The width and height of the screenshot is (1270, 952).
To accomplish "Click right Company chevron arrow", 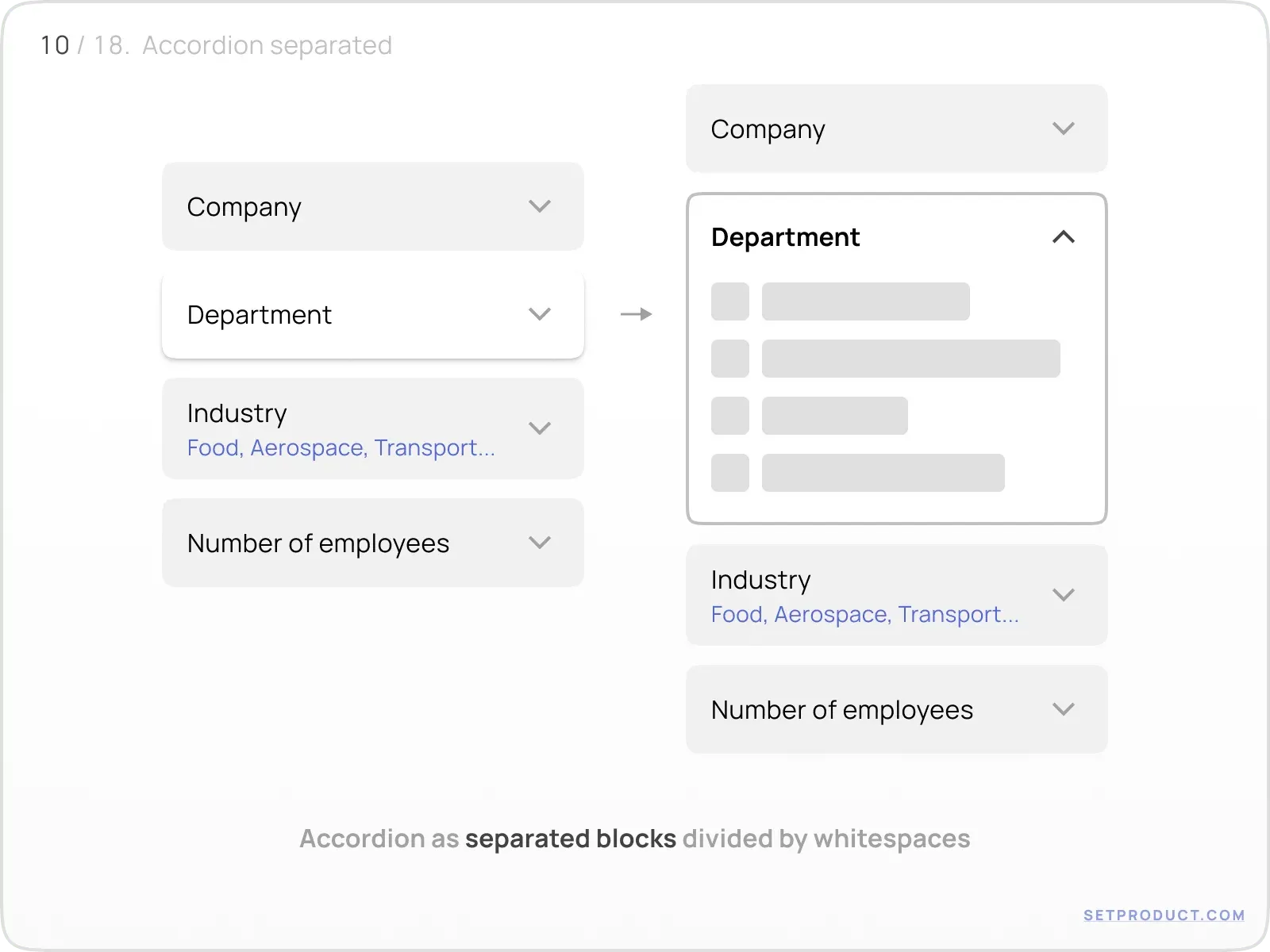I will 1064,129.
